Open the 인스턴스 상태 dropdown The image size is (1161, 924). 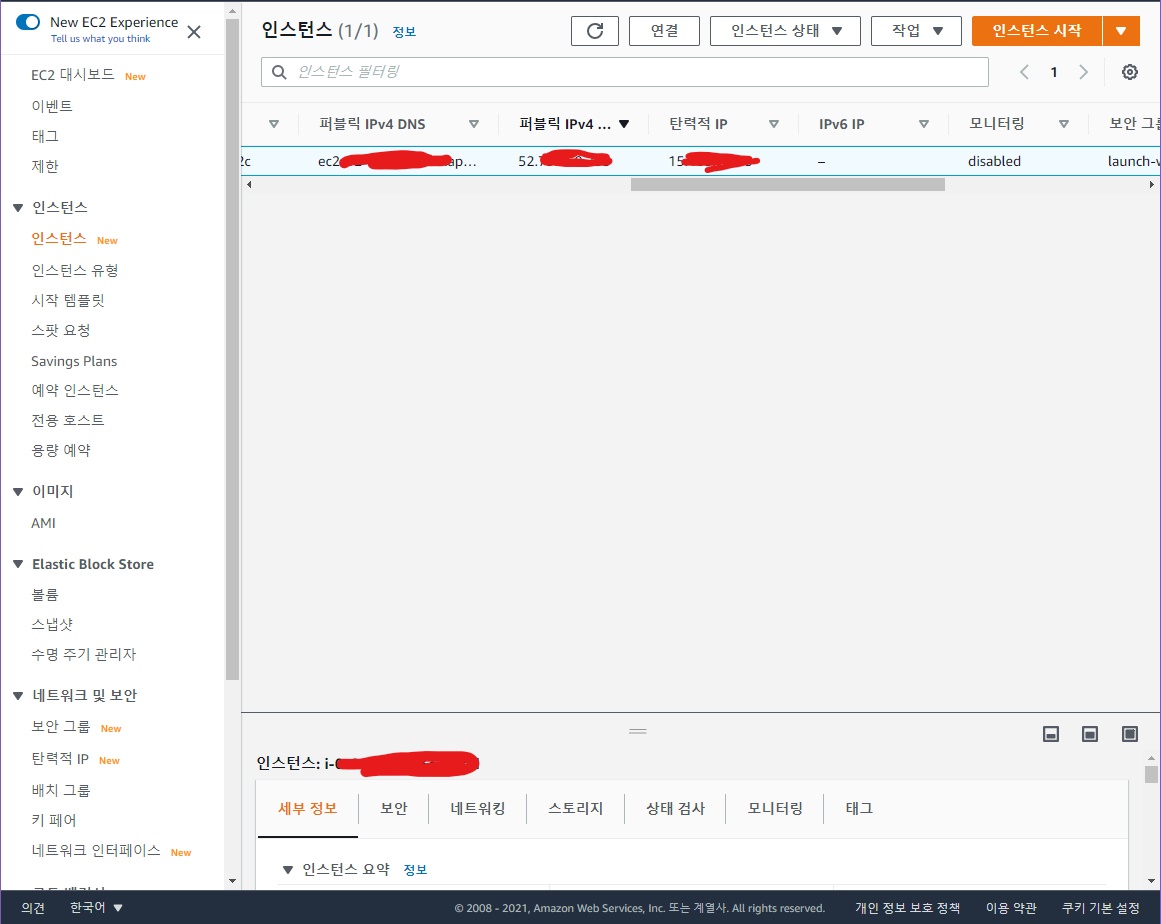coord(785,31)
